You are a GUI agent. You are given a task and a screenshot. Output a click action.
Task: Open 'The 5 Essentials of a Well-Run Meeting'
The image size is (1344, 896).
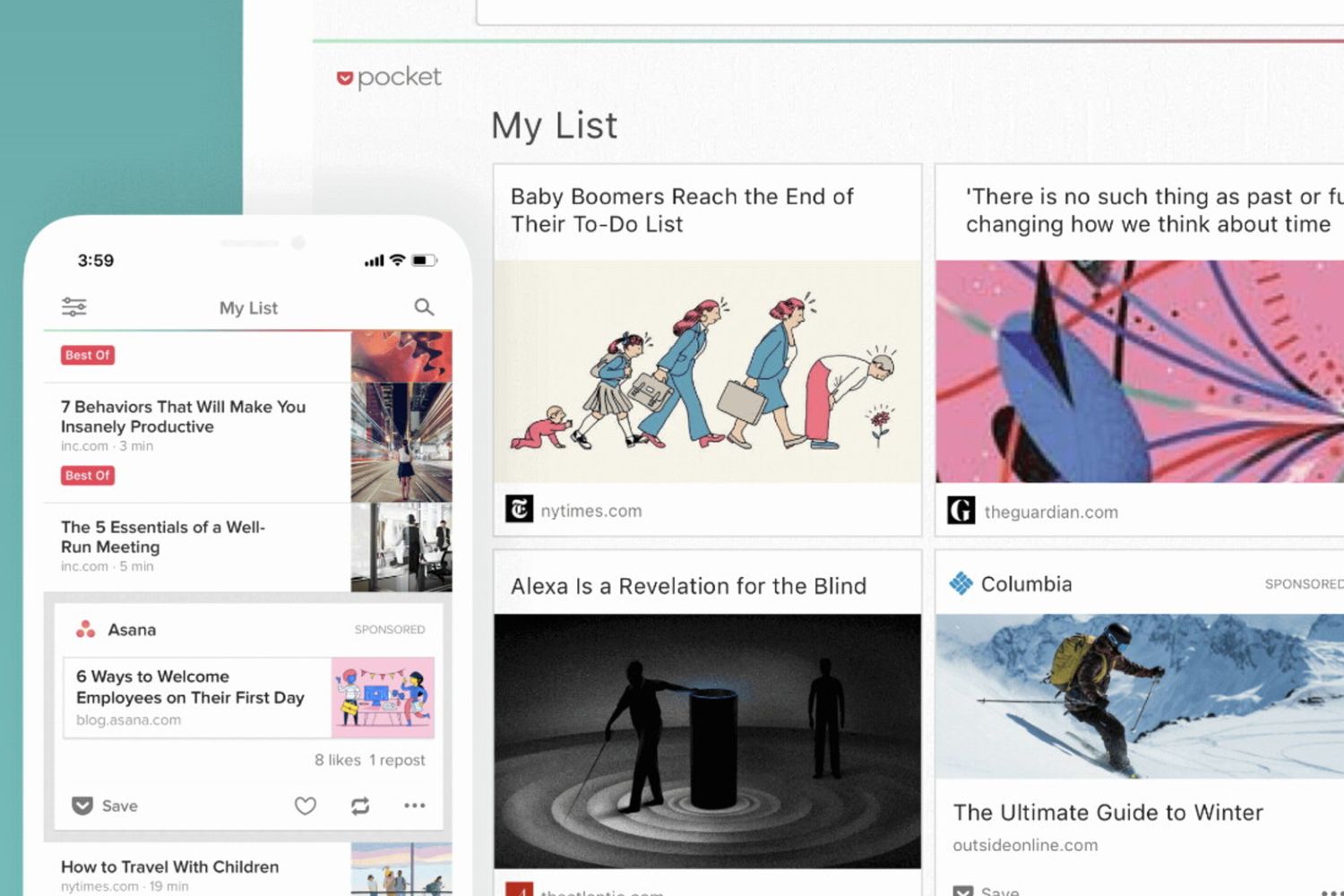tap(163, 537)
